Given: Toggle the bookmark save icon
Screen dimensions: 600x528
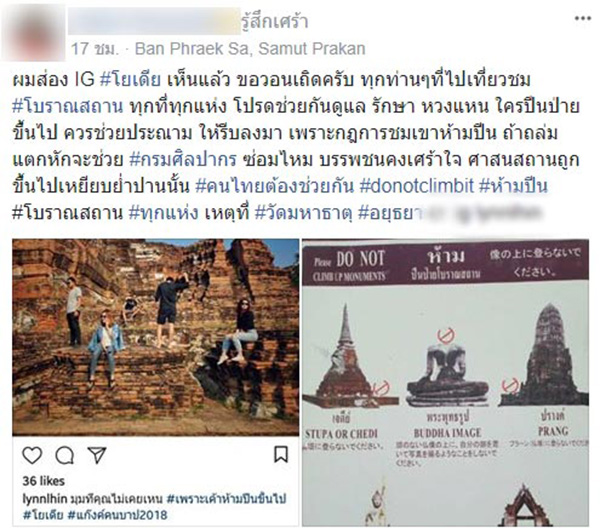Looking at the screenshot, I should [281, 455].
